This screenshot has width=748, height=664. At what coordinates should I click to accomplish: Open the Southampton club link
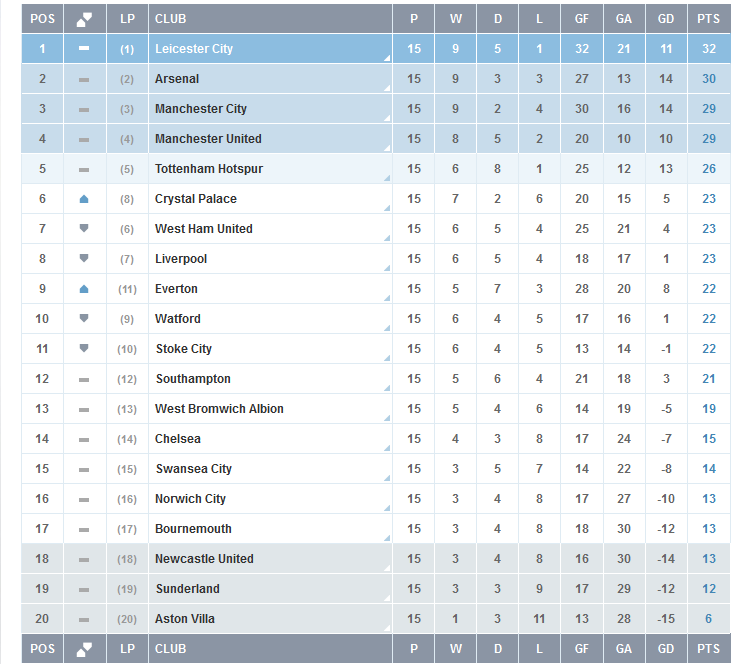[193, 379]
